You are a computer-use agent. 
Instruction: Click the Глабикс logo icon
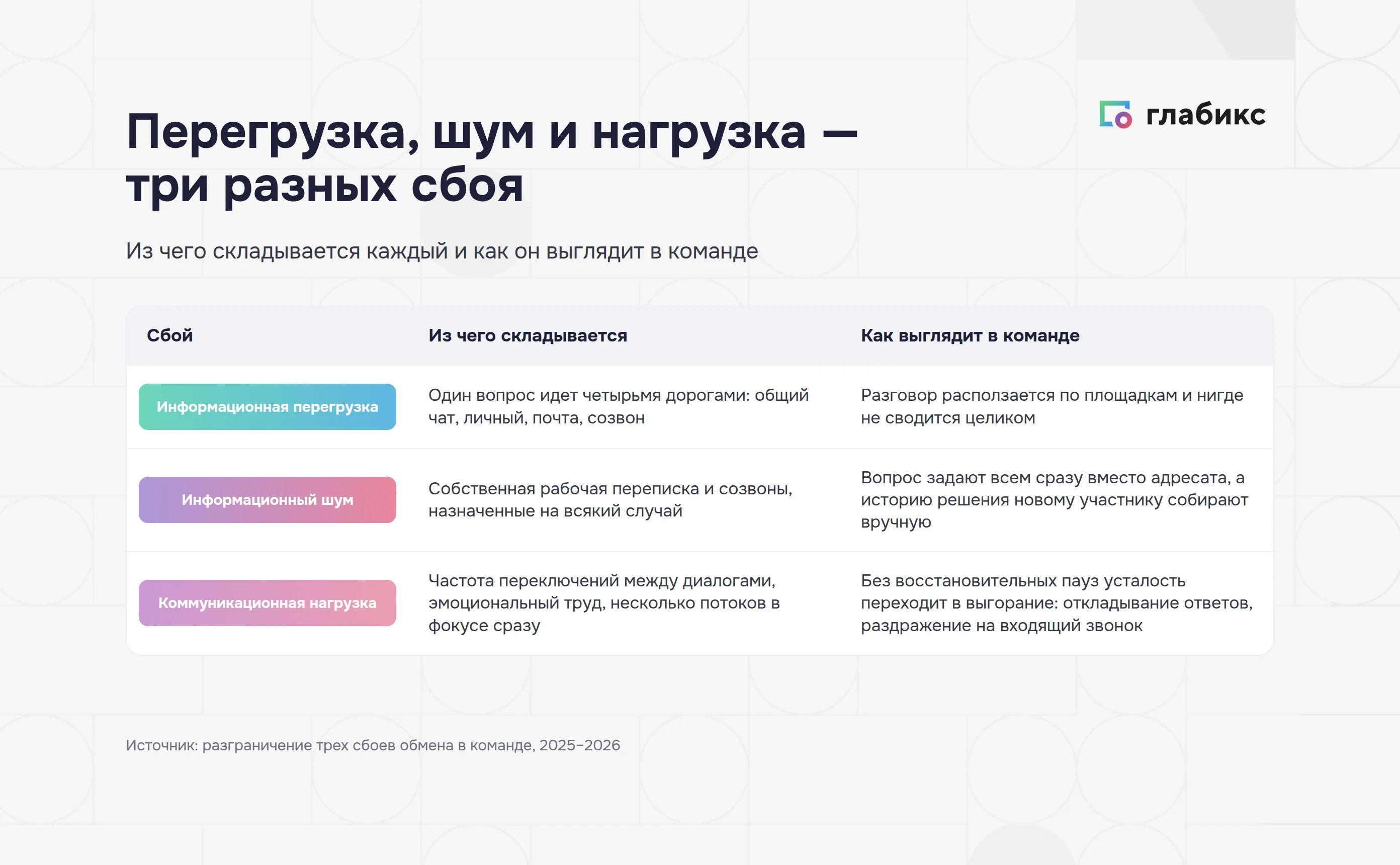tap(1115, 115)
